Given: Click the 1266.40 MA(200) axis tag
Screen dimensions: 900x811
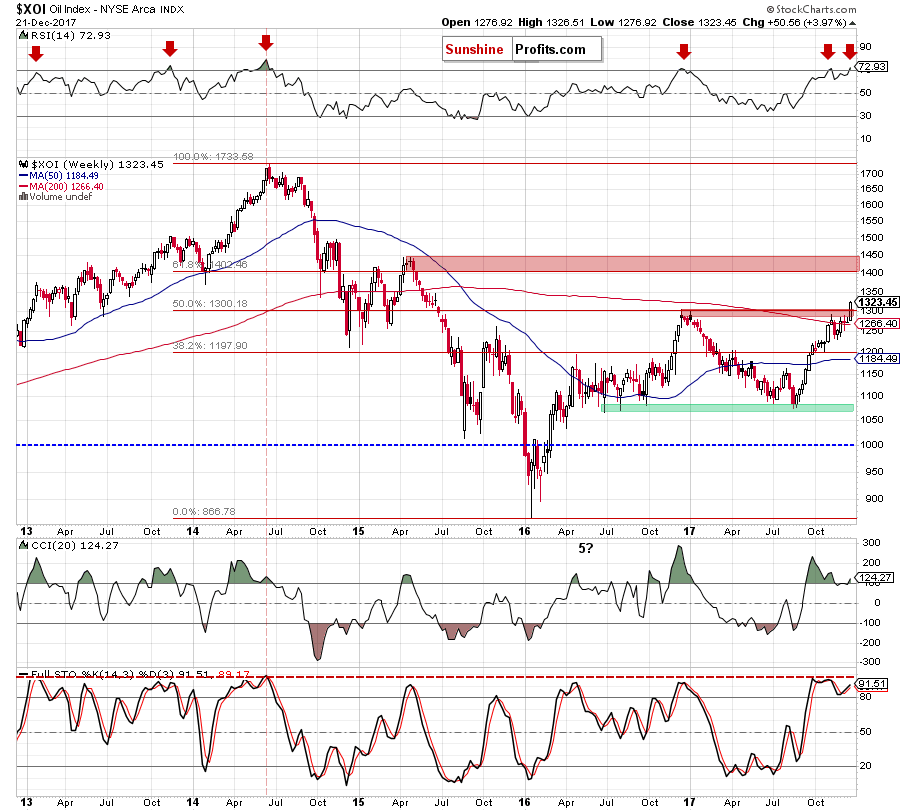Looking at the screenshot, I should 876,324.
